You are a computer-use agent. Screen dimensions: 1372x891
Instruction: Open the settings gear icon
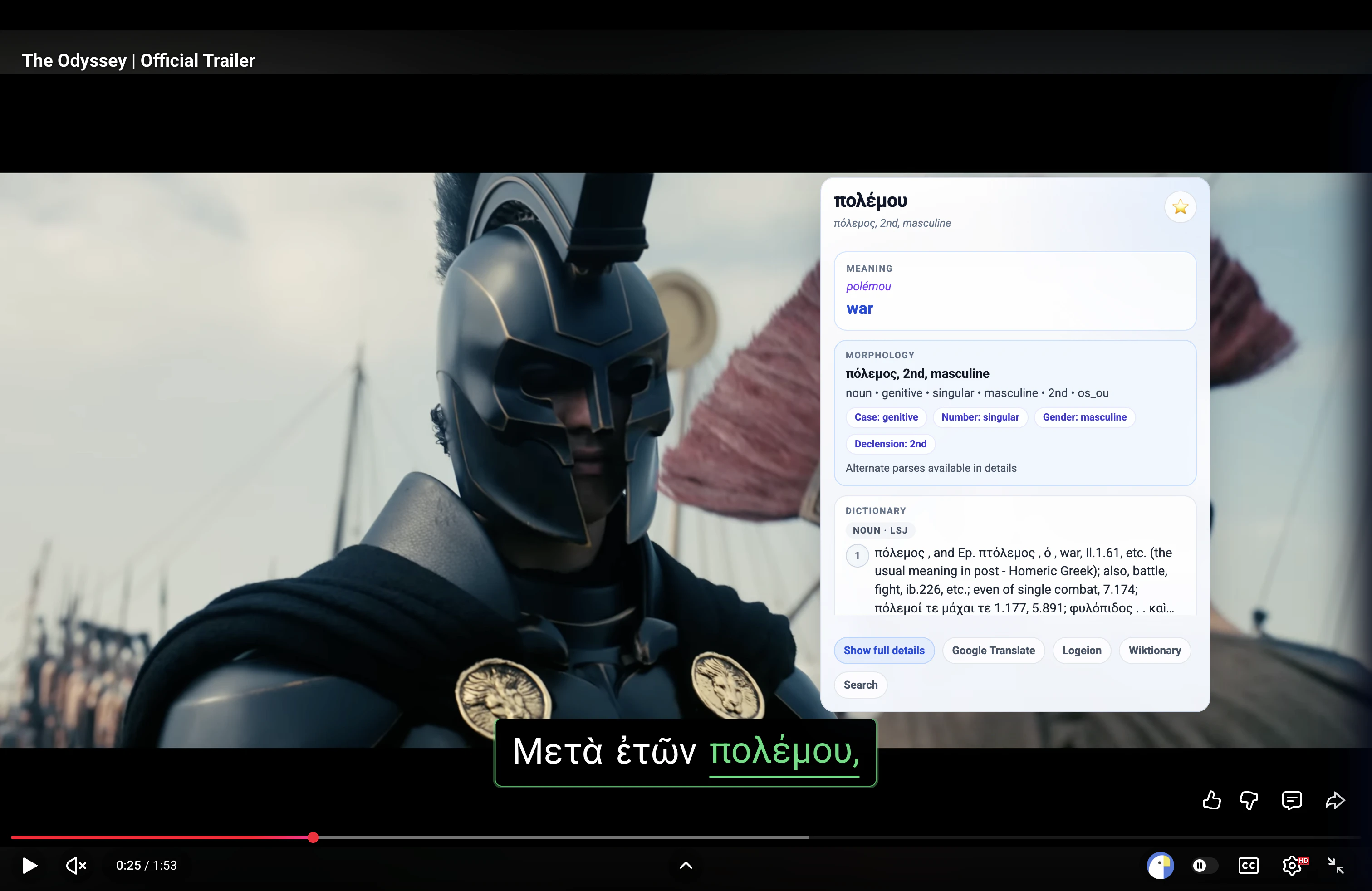click(x=1292, y=865)
